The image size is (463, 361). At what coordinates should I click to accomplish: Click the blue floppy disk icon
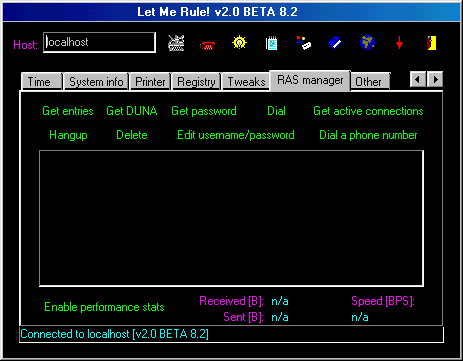[x=335, y=43]
